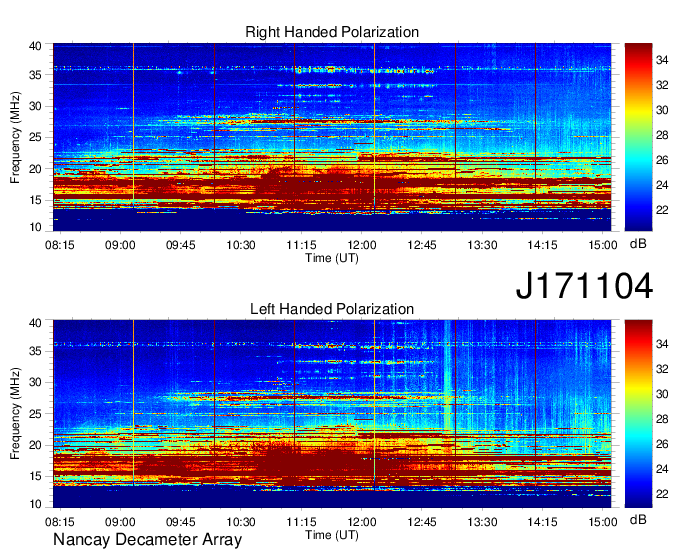Viewport: 680px width, 552px height.
Task: Click the 12:00 time tick on the right-handed plot
Action: [x=361, y=245]
